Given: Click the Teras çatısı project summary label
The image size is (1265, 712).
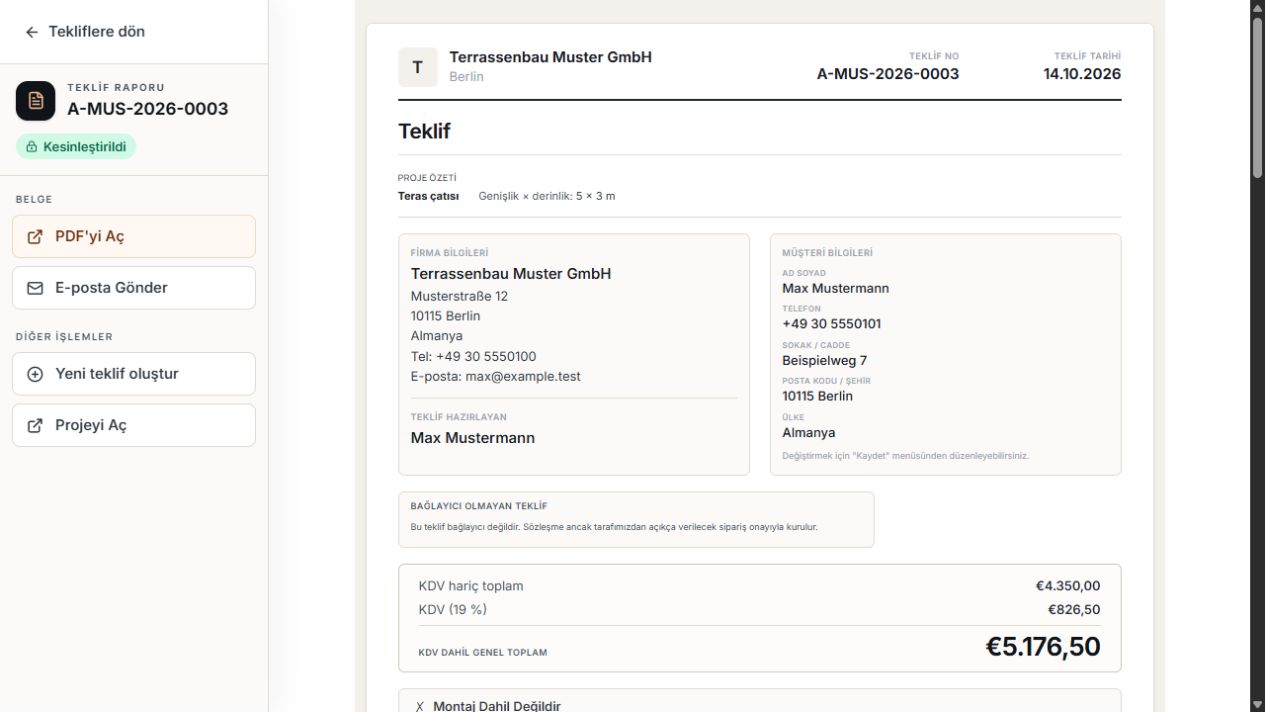Looking at the screenshot, I should (x=428, y=195).
